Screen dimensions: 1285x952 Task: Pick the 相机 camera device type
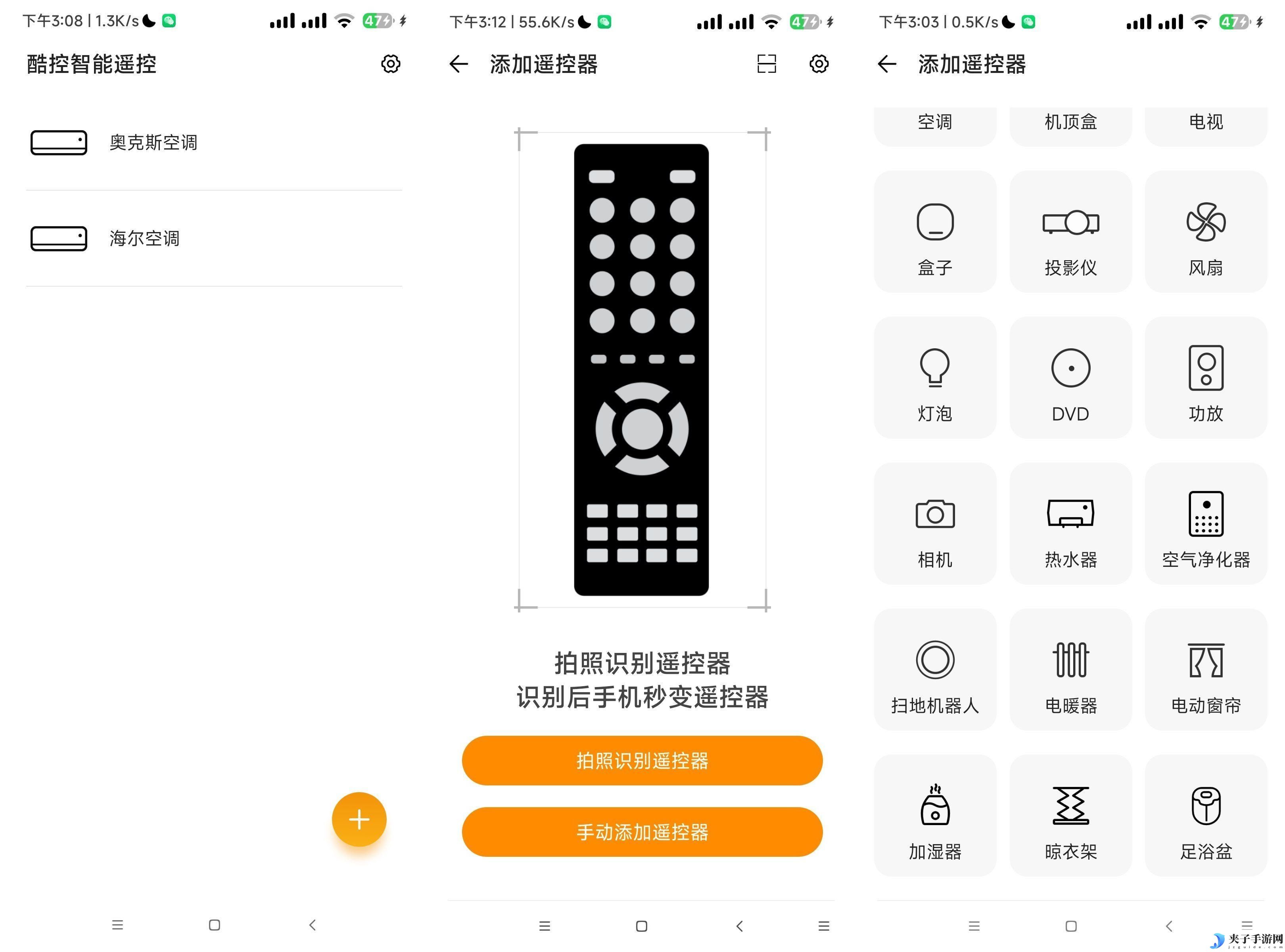pyautogui.click(x=935, y=524)
